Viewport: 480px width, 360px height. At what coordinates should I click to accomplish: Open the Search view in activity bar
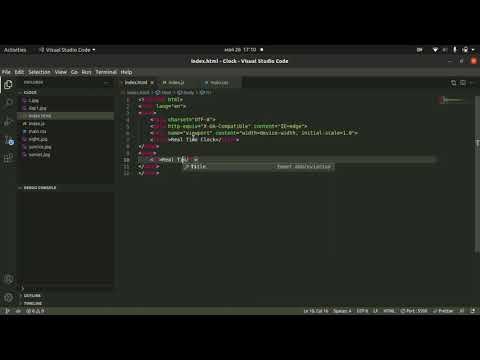click(8, 103)
